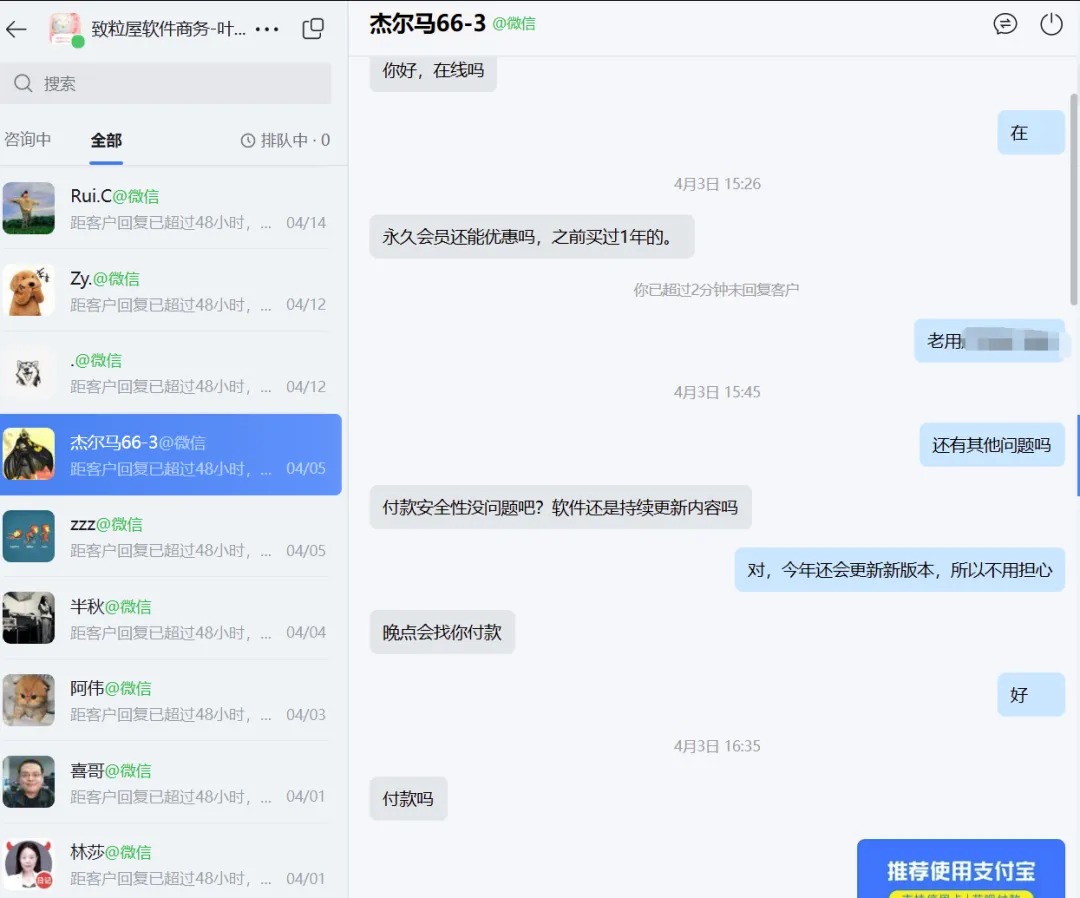Click the 推荐使用支付宝 payment card
Screen dimensions: 1080x898
[x=961, y=868]
